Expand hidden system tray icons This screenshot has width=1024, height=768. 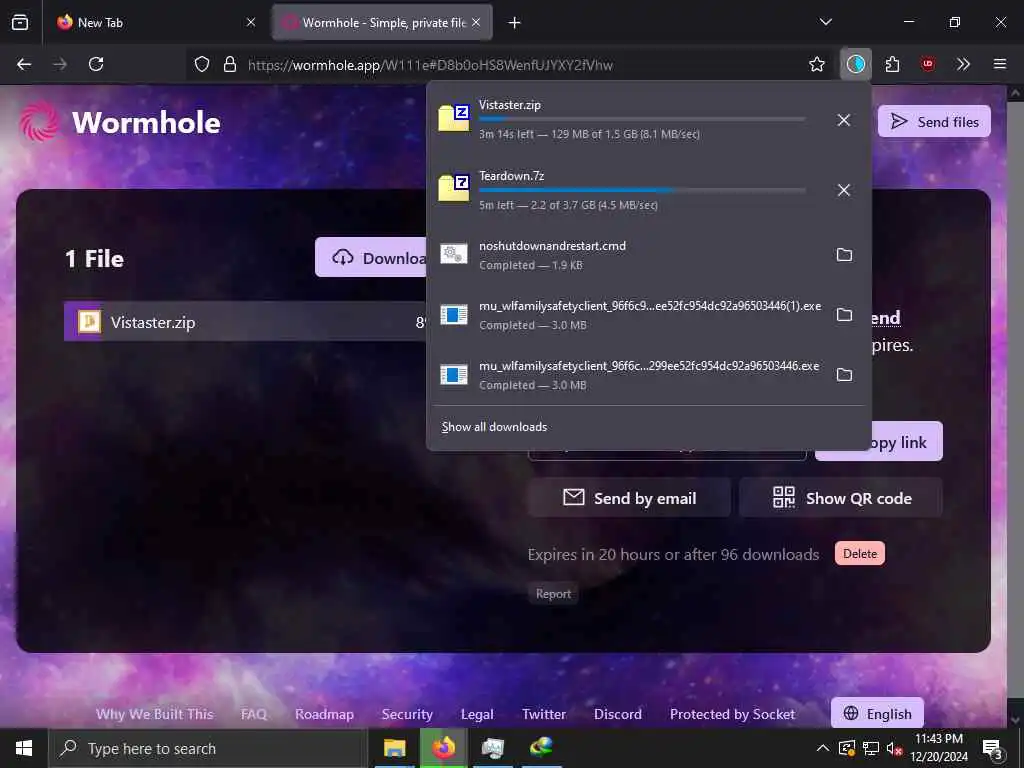(823, 748)
